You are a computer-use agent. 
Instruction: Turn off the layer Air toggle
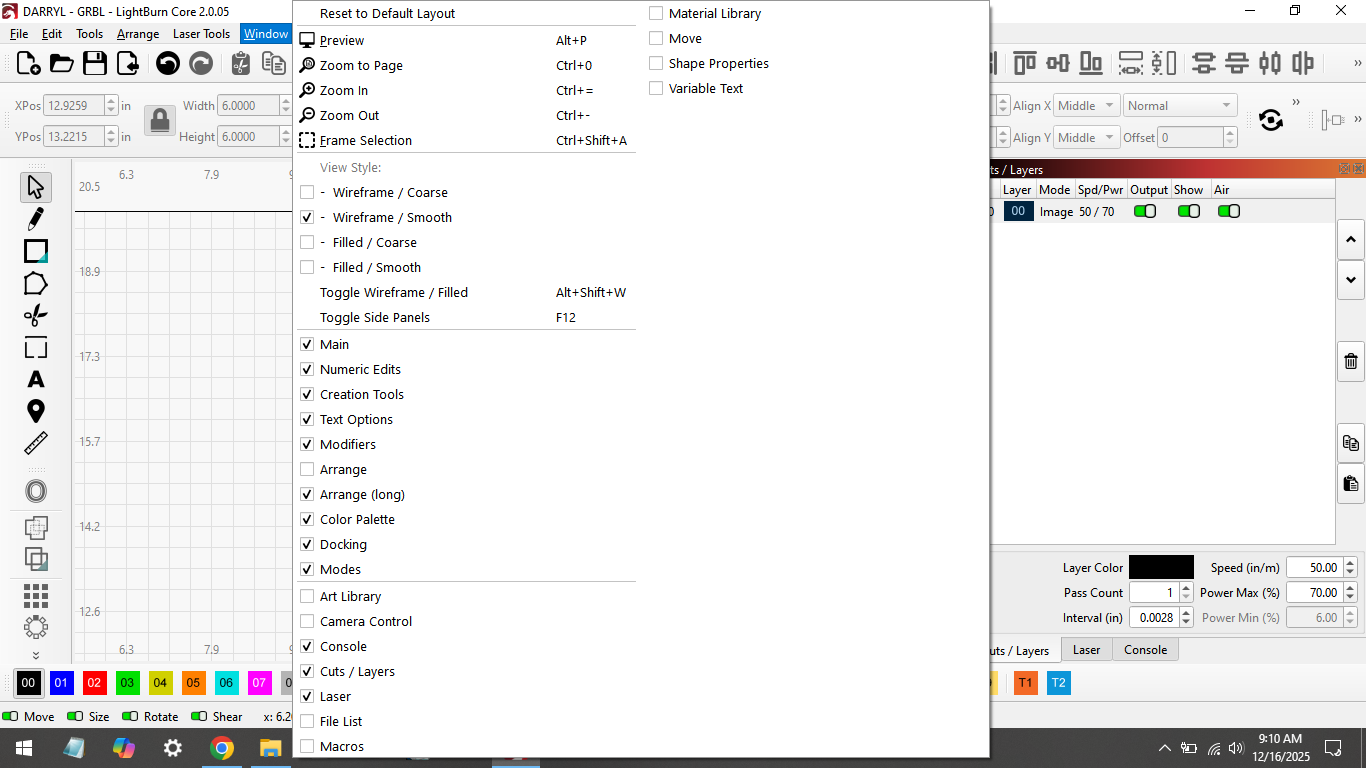pos(1228,212)
